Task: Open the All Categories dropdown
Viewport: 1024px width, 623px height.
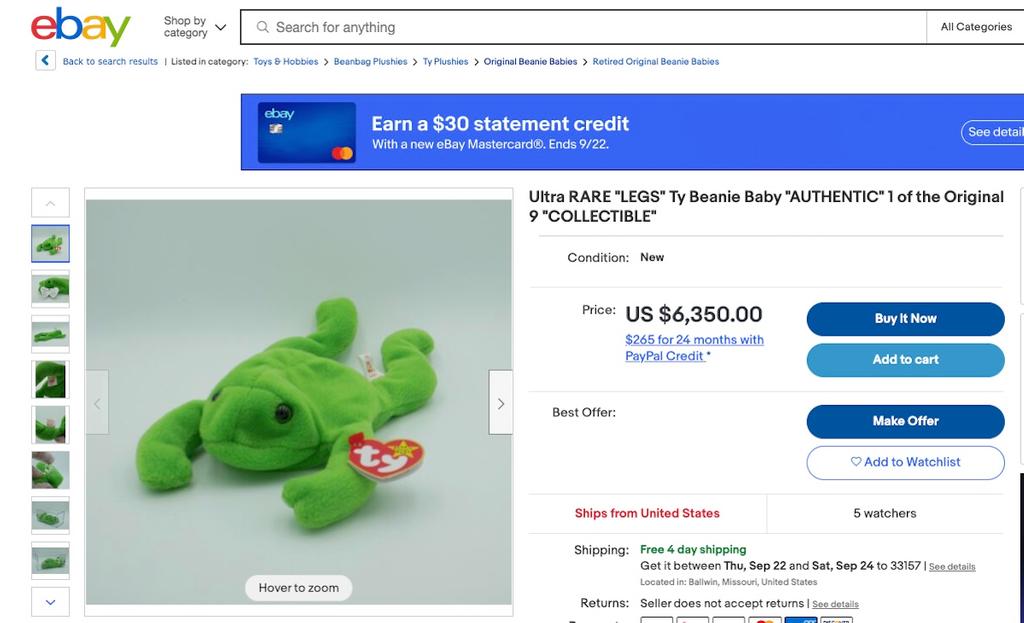Action: coord(976,27)
